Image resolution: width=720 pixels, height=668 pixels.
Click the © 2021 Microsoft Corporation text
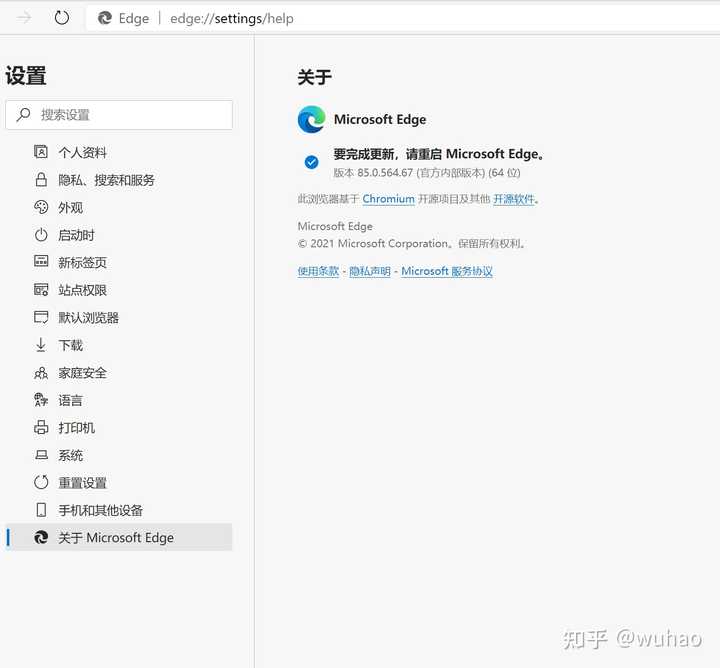(411, 243)
